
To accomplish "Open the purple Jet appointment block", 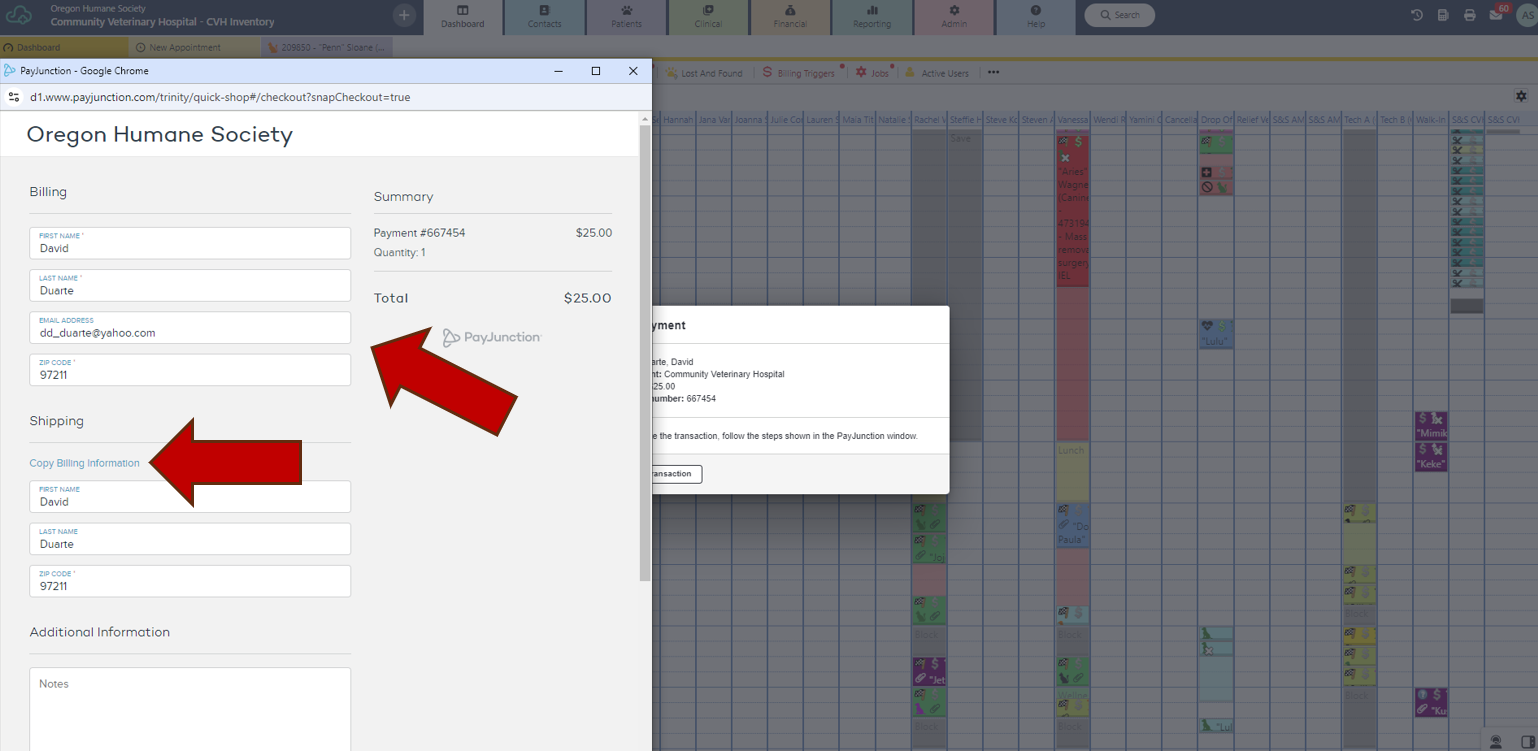I will pos(930,672).
